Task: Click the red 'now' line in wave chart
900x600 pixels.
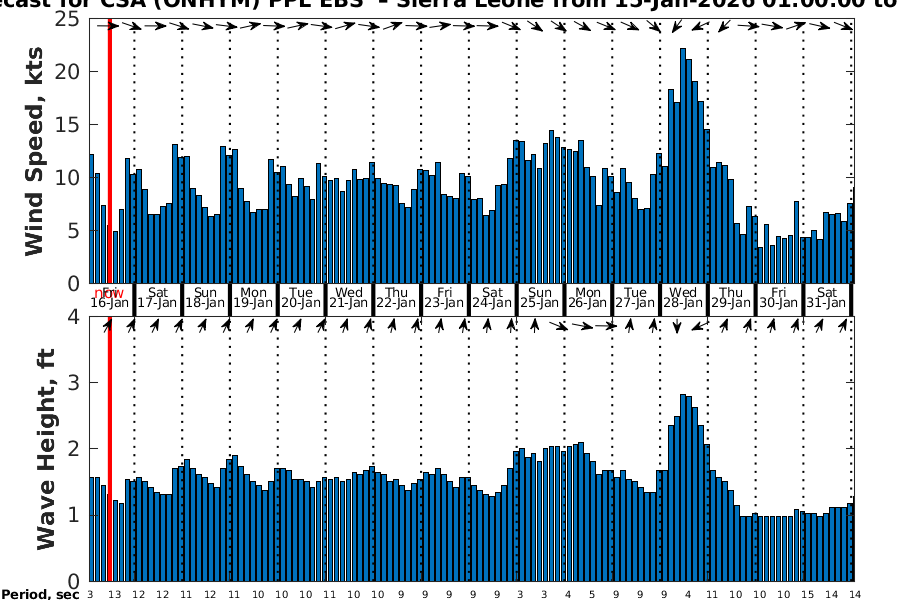Action: tap(109, 450)
